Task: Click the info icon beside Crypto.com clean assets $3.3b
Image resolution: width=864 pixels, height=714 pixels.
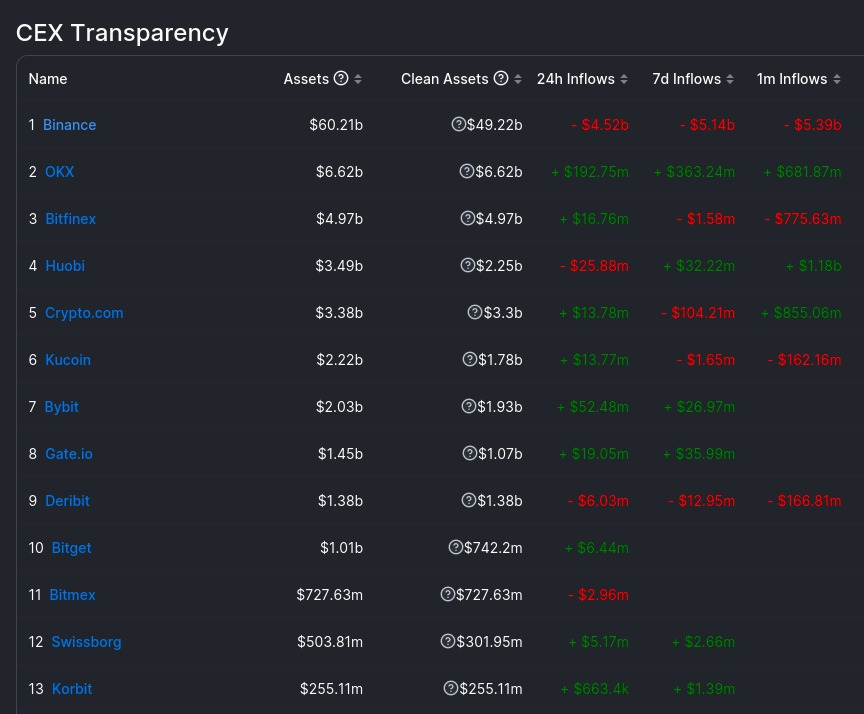Action: [x=475, y=312]
